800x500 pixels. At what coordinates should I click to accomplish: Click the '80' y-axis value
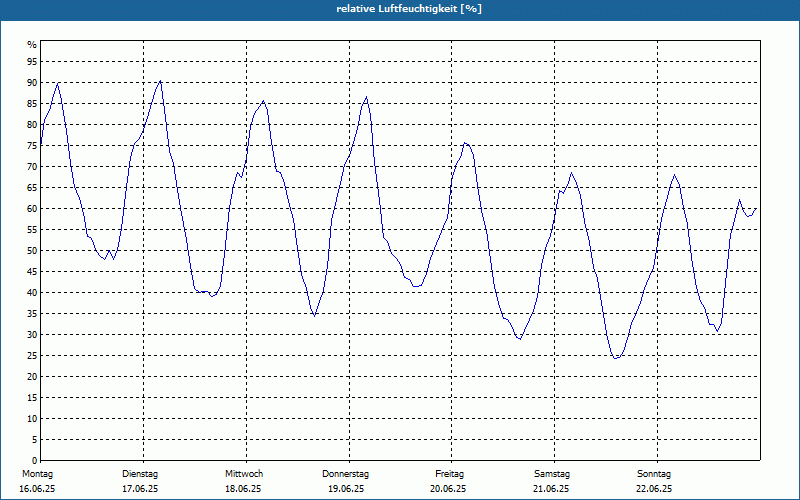point(32,124)
